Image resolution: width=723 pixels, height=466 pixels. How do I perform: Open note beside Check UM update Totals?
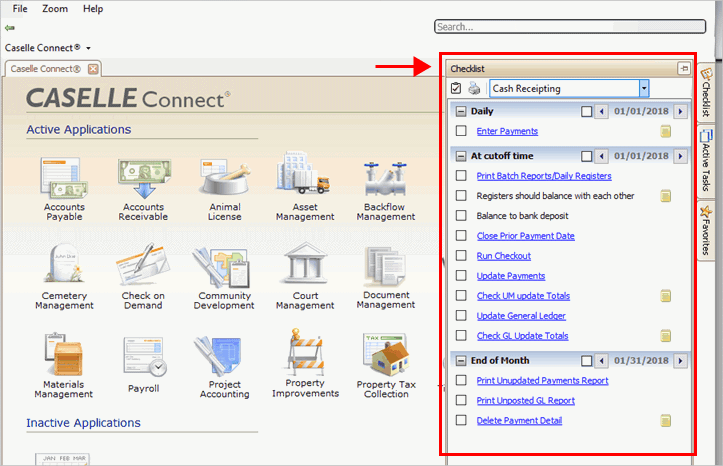pos(665,296)
